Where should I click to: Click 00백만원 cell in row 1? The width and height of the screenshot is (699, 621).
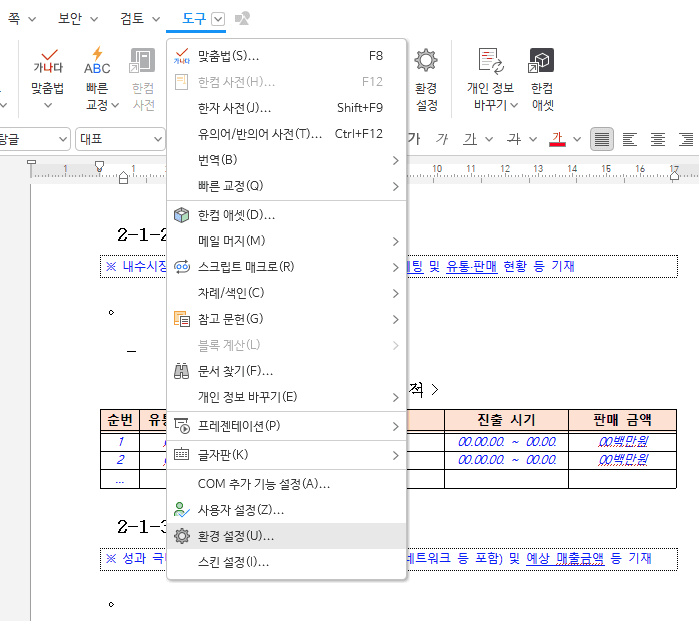point(622,441)
